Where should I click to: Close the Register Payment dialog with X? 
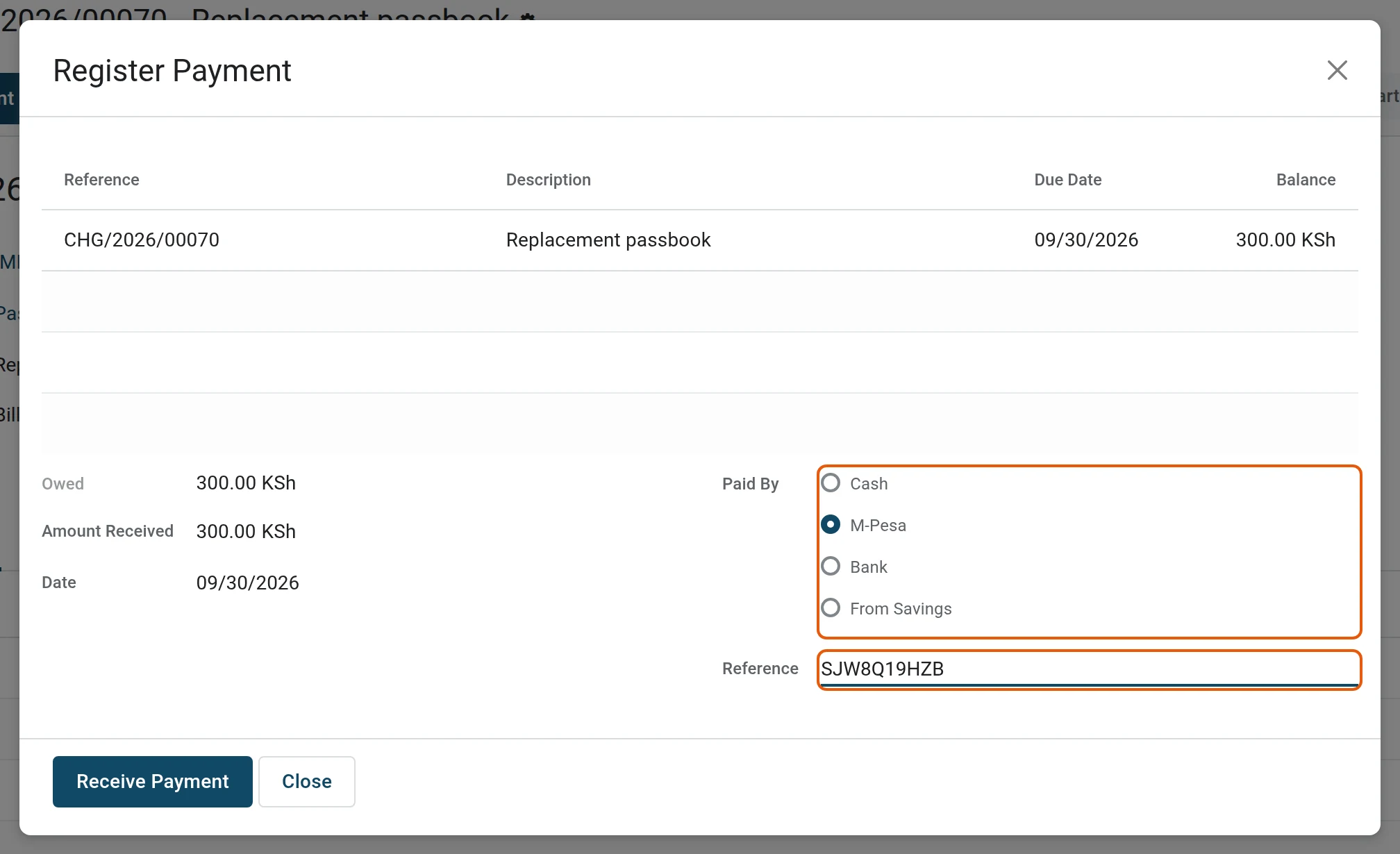coord(1337,70)
